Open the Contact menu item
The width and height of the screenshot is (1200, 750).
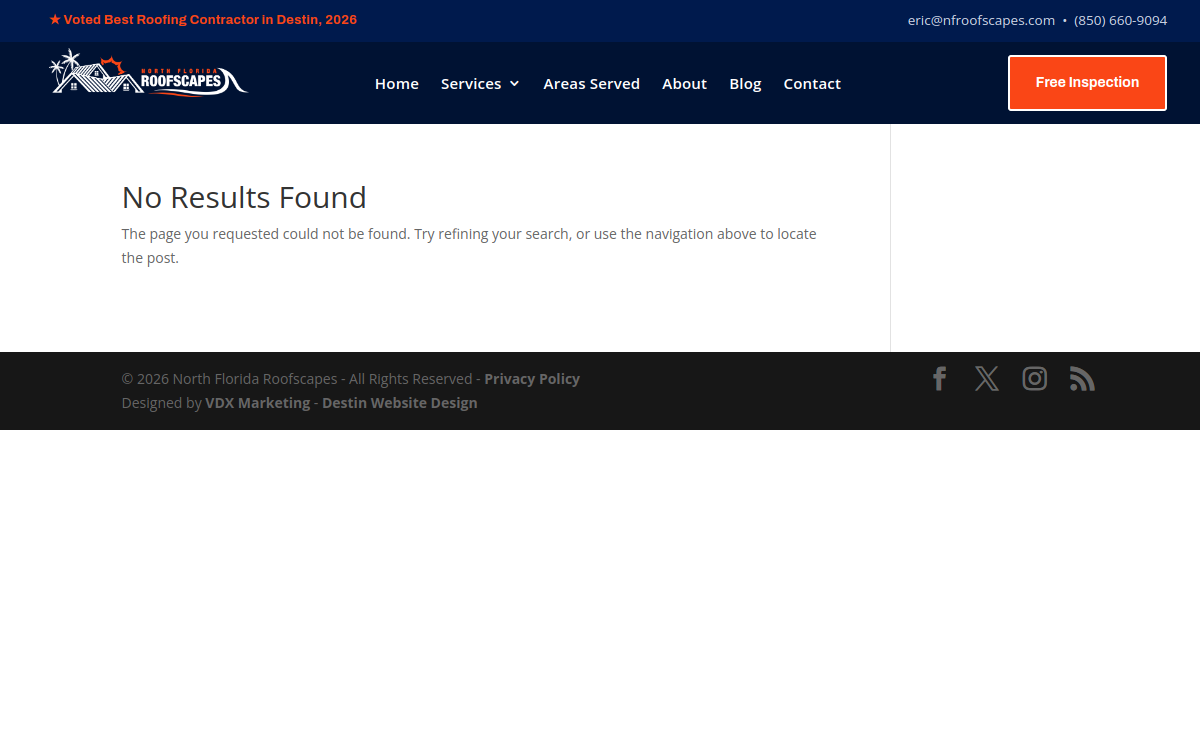(812, 84)
